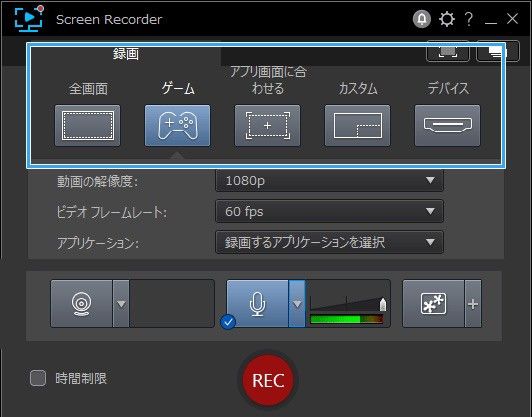Expand the 60 fps frame rate dropdown

tap(329, 211)
